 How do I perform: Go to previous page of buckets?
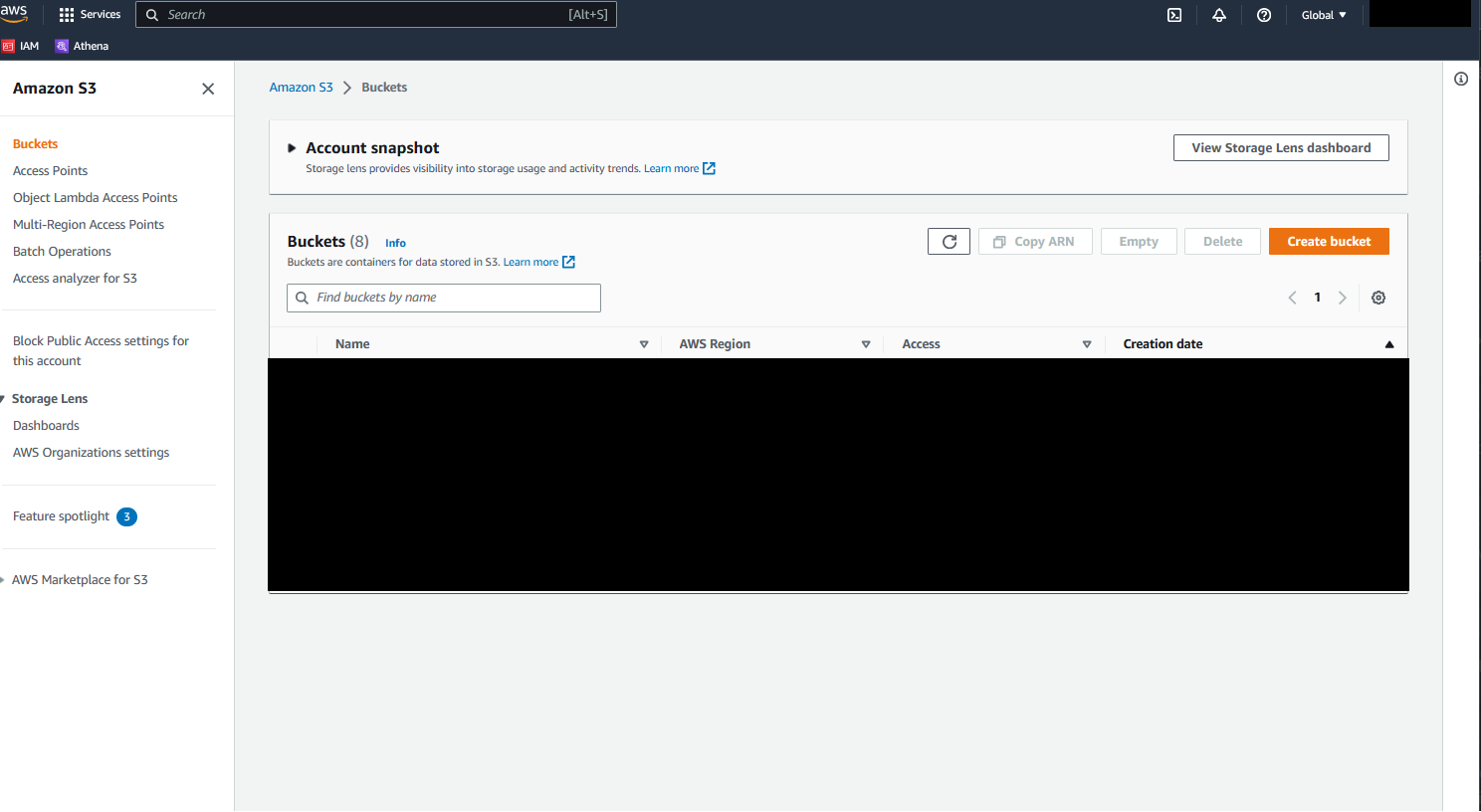1292,298
